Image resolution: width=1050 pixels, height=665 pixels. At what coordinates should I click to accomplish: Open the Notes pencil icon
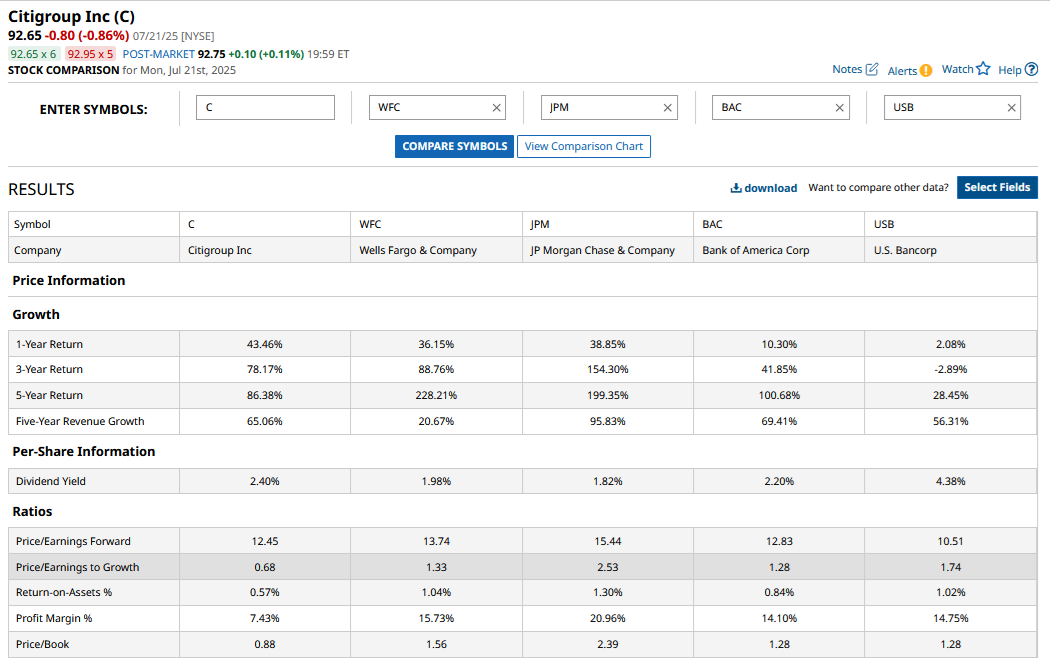(x=871, y=69)
